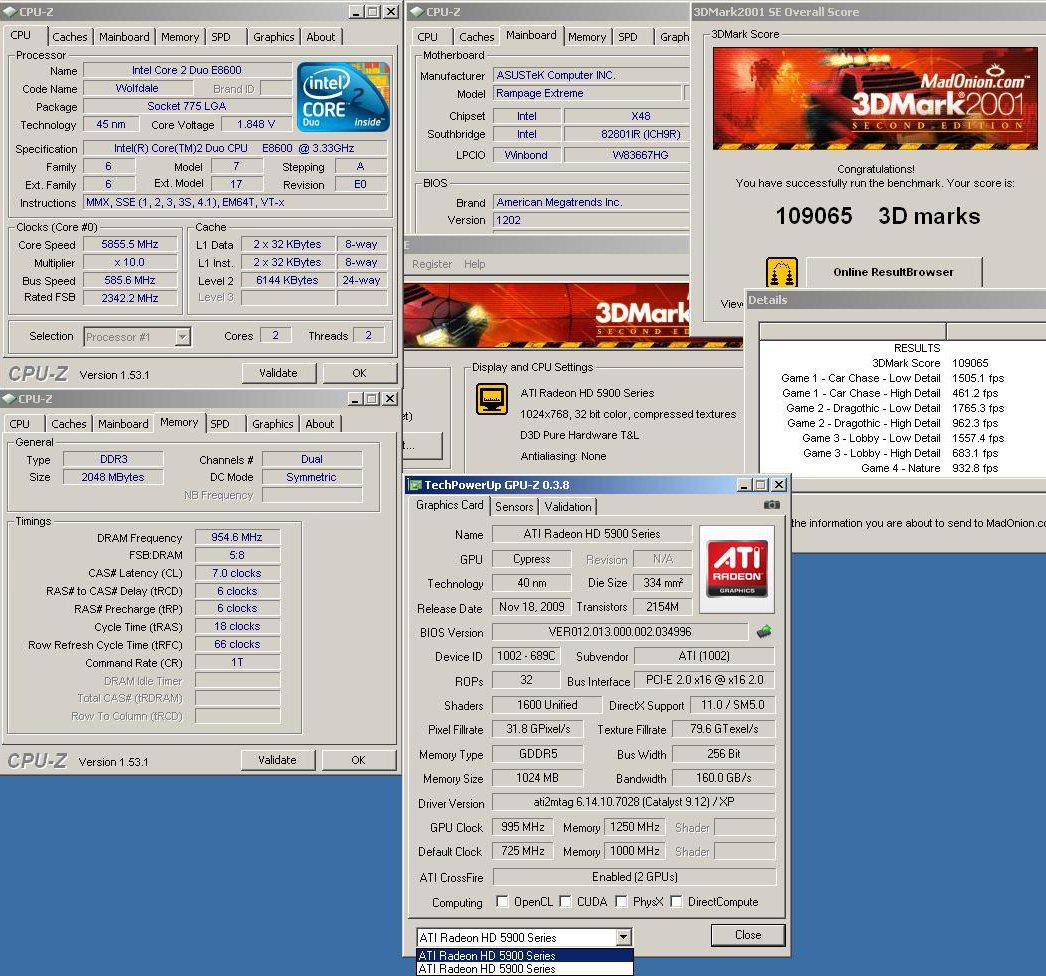Screen dimensions: 1046x976
Task: Click the Core Voltage 1.848 V field
Action: [x=256, y=124]
